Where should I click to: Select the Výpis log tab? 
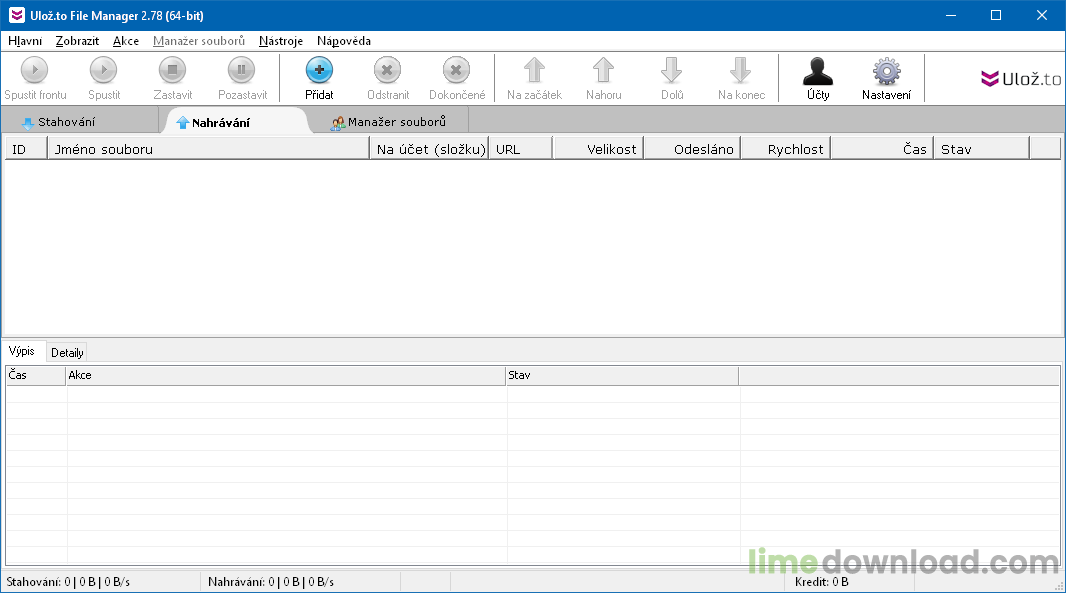(22, 351)
